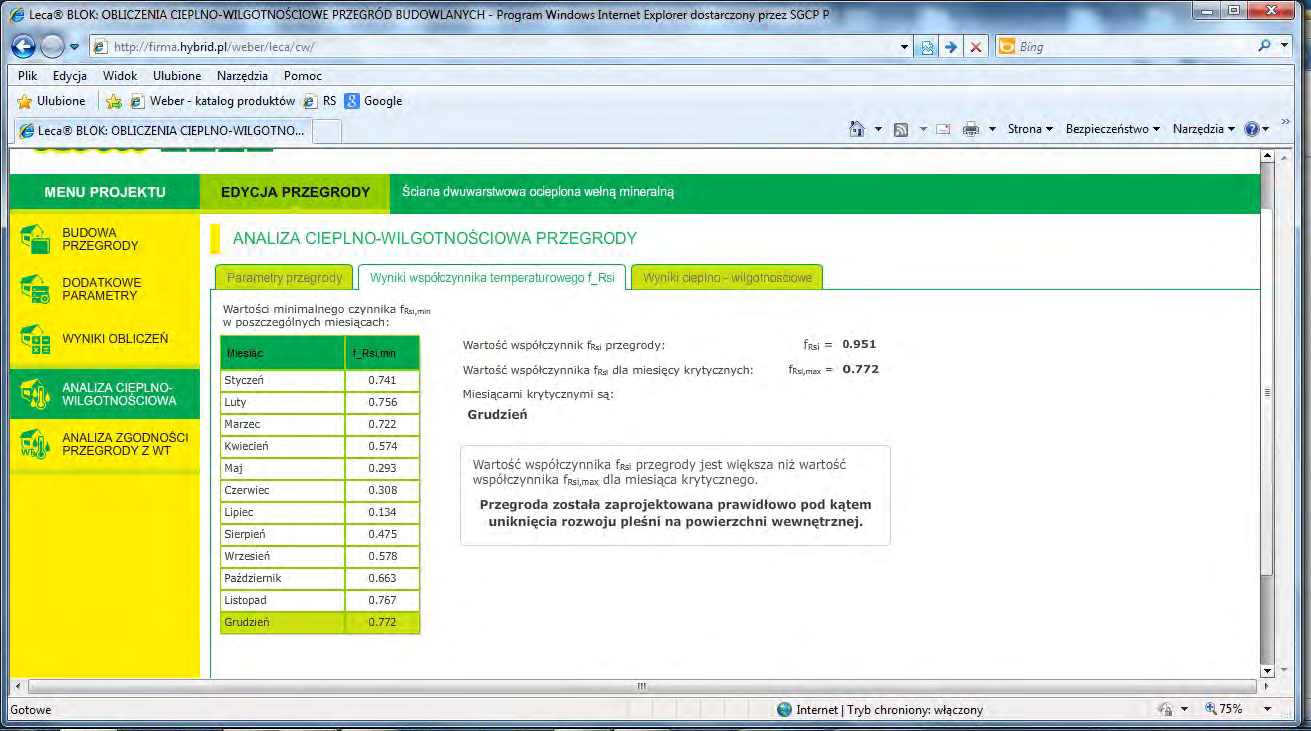Click the compatibility view icon in address bar
This screenshot has width=1311, height=731.
(x=927, y=47)
